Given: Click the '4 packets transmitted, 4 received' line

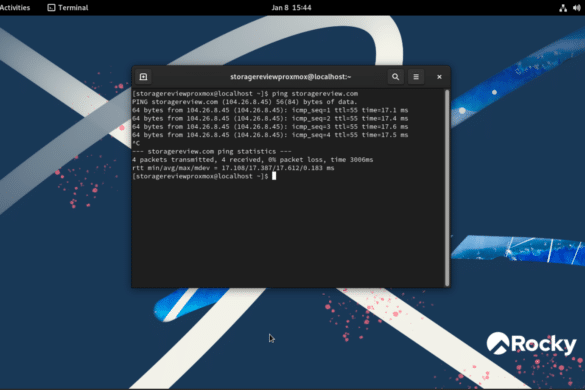Looking at the screenshot, I should point(253,160).
